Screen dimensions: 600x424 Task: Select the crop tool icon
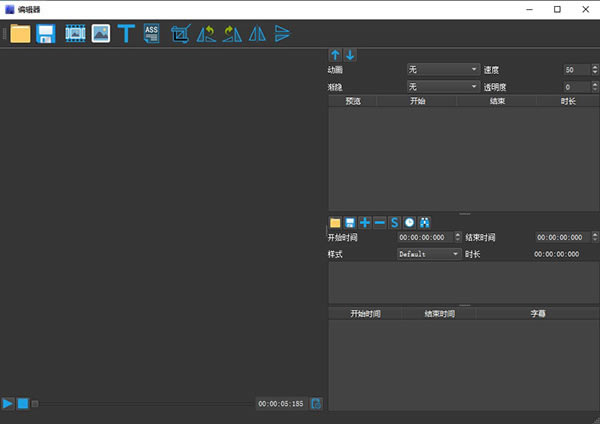coord(180,34)
